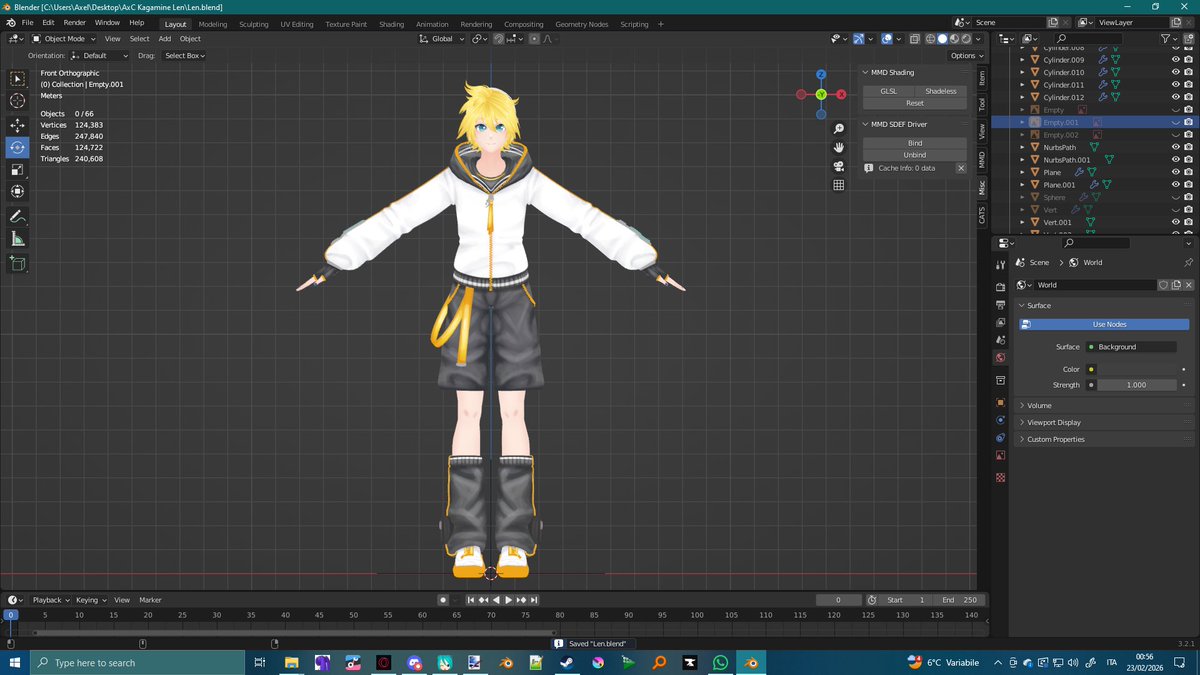Switch to the Shading workspace tab
The height and width of the screenshot is (675, 1200).
pyautogui.click(x=391, y=23)
